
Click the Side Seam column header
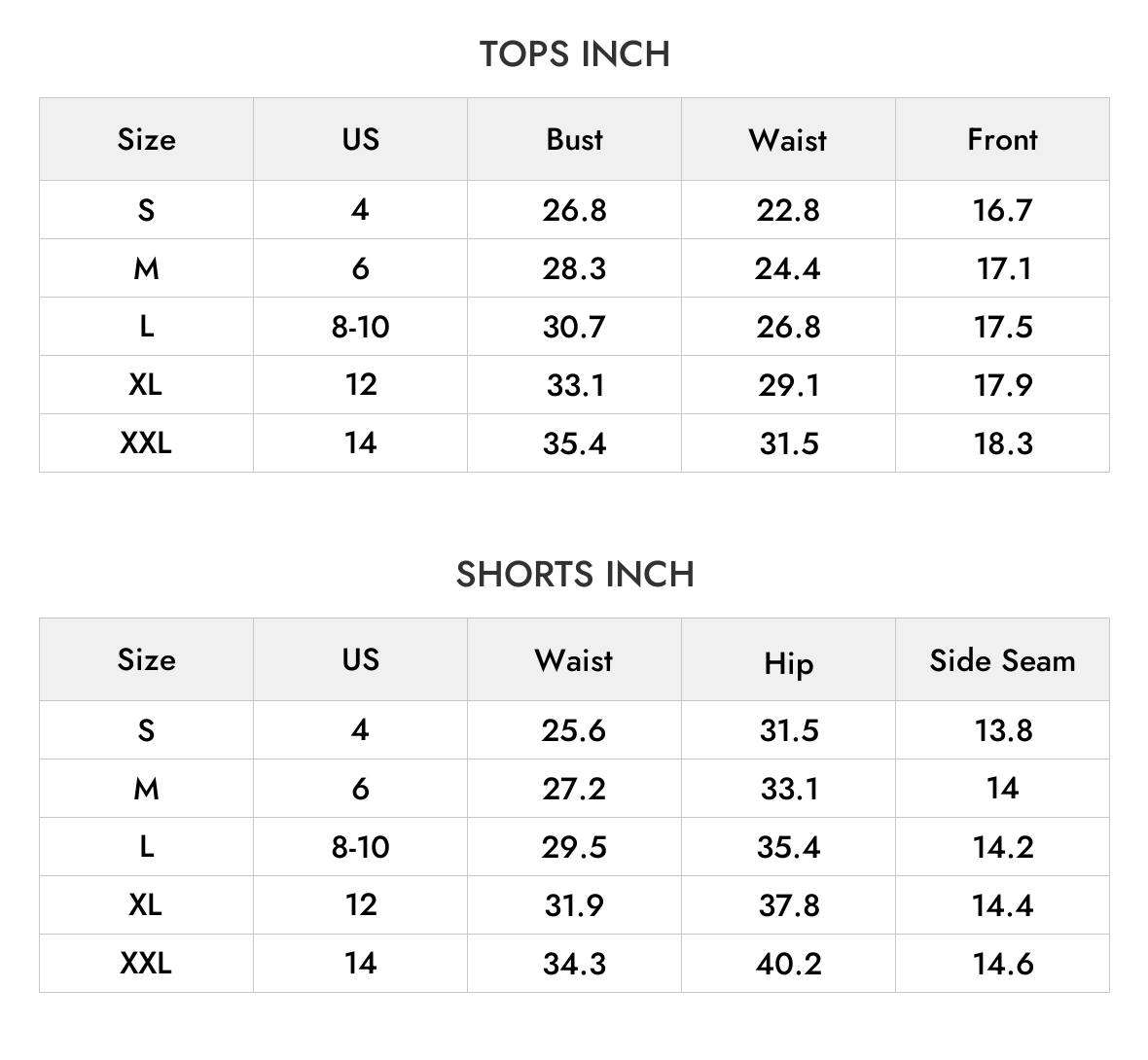pyautogui.click(x=1002, y=660)
